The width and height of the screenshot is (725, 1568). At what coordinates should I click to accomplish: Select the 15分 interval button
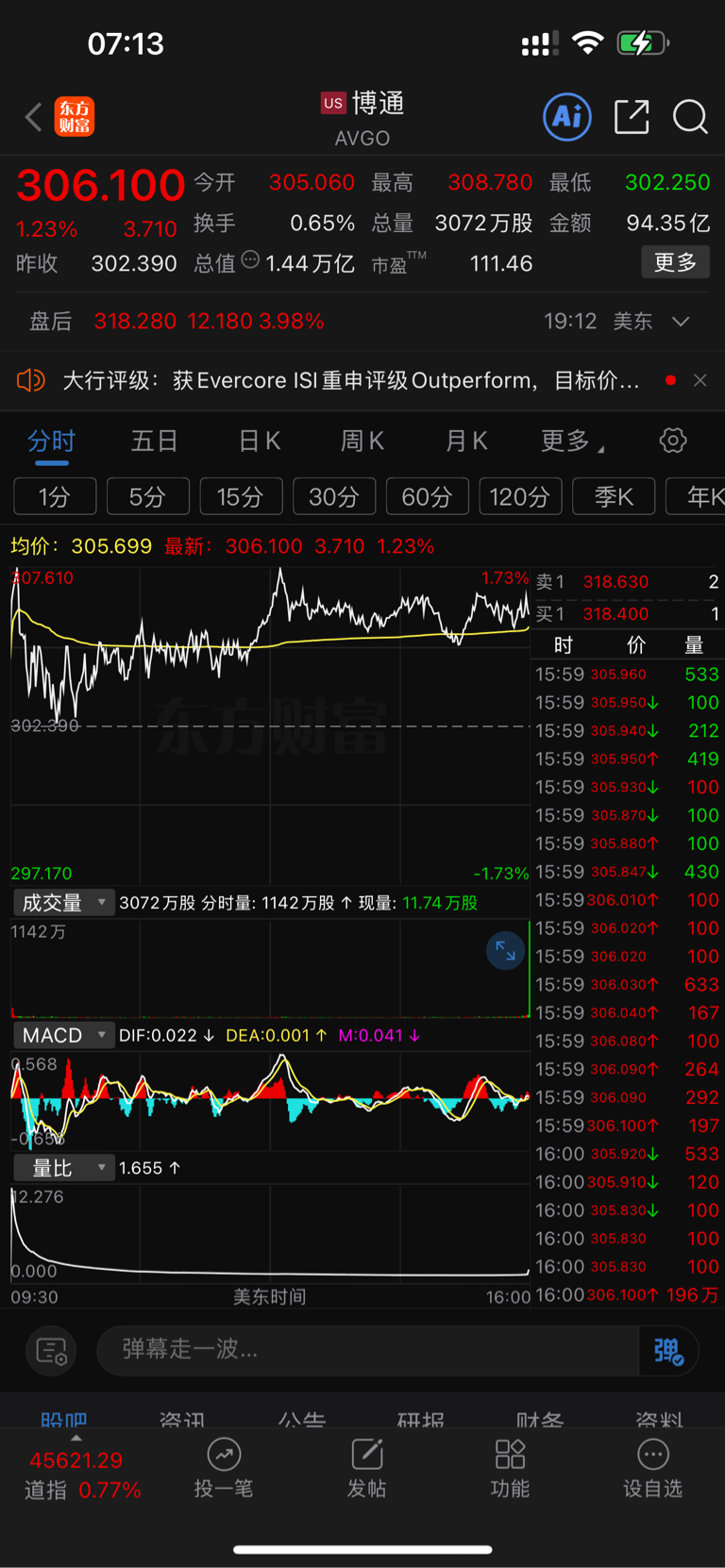point(241,496)
